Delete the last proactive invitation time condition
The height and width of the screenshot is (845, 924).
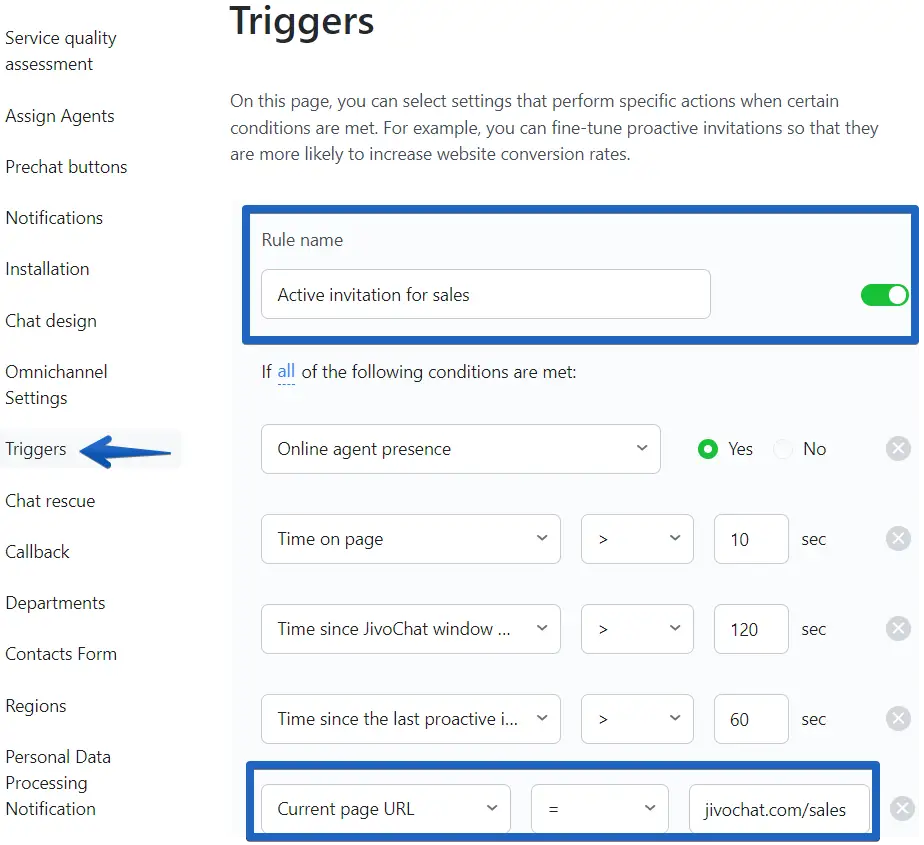pyautogui.click(x=898, y=719)
